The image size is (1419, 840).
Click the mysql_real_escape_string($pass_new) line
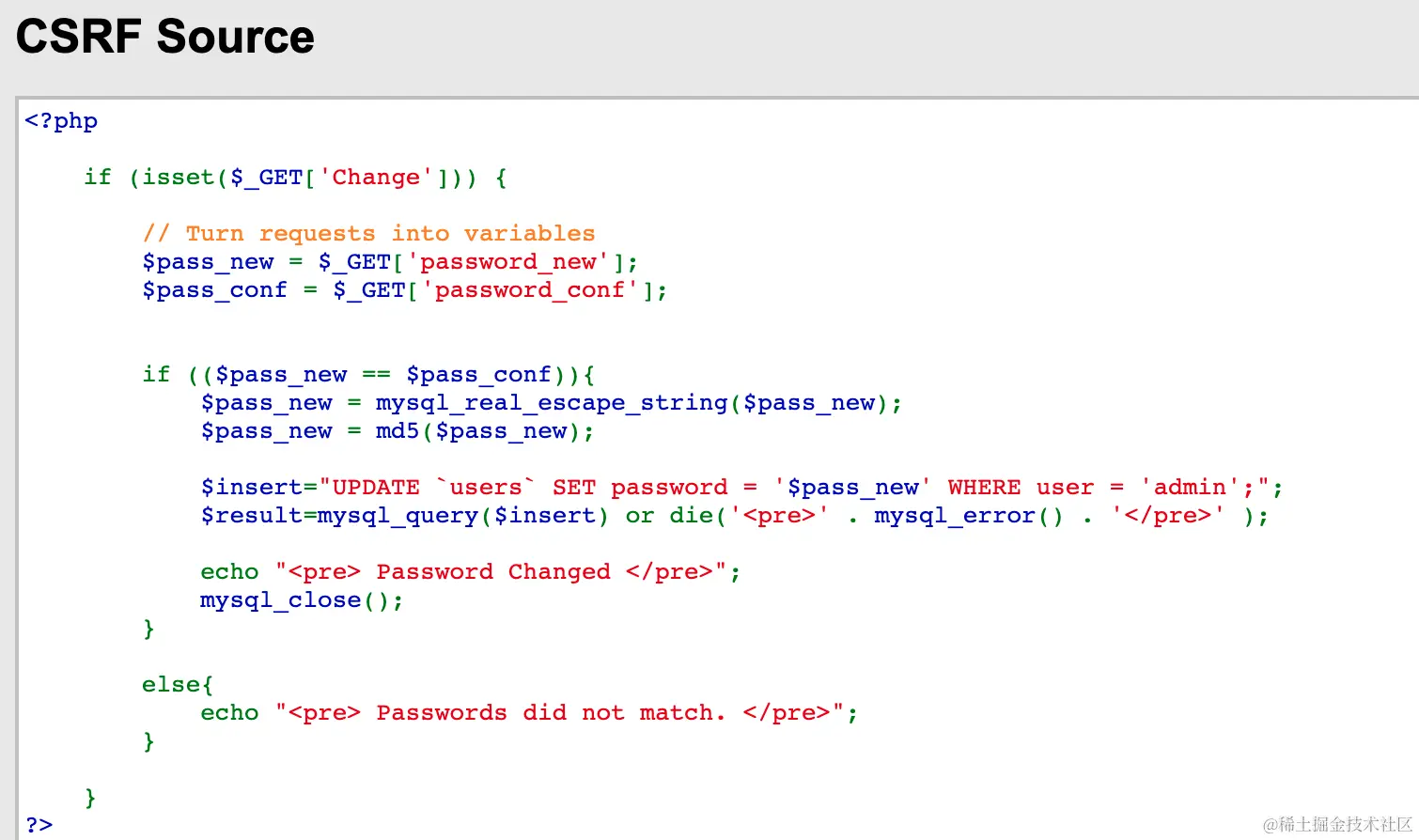[552, 403]
